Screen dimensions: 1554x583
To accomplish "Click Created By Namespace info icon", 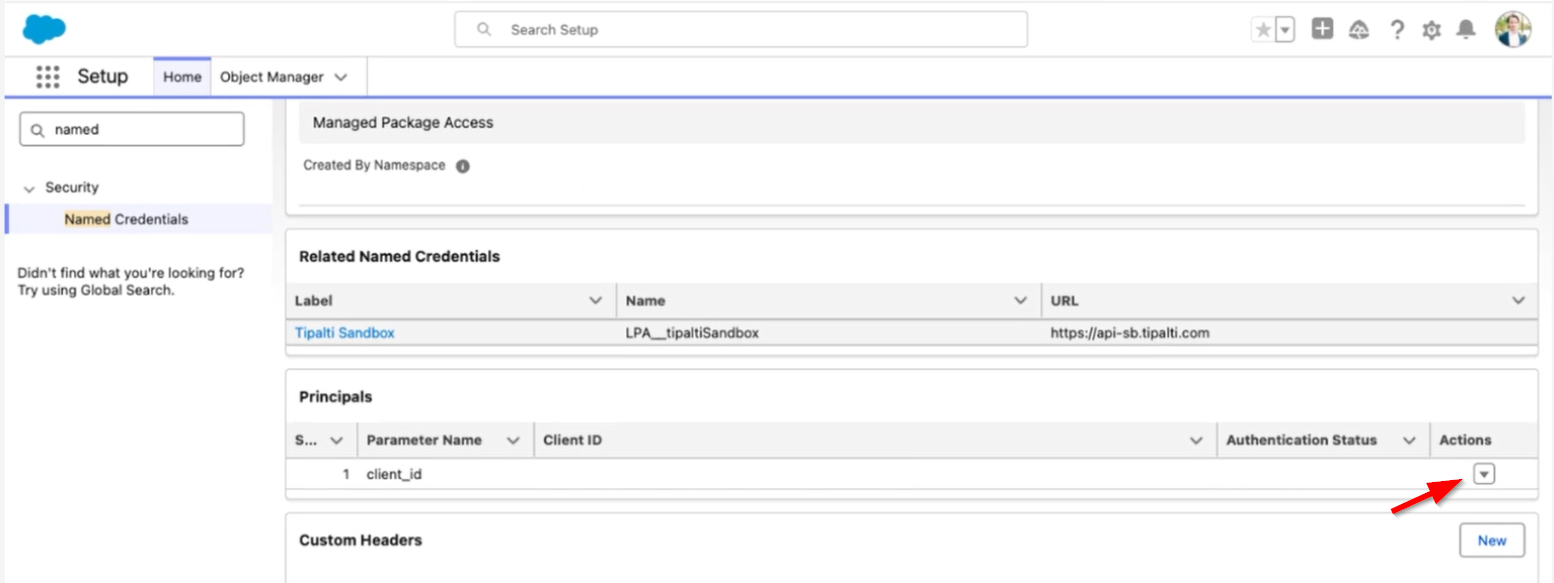I will tap(463, 167).
